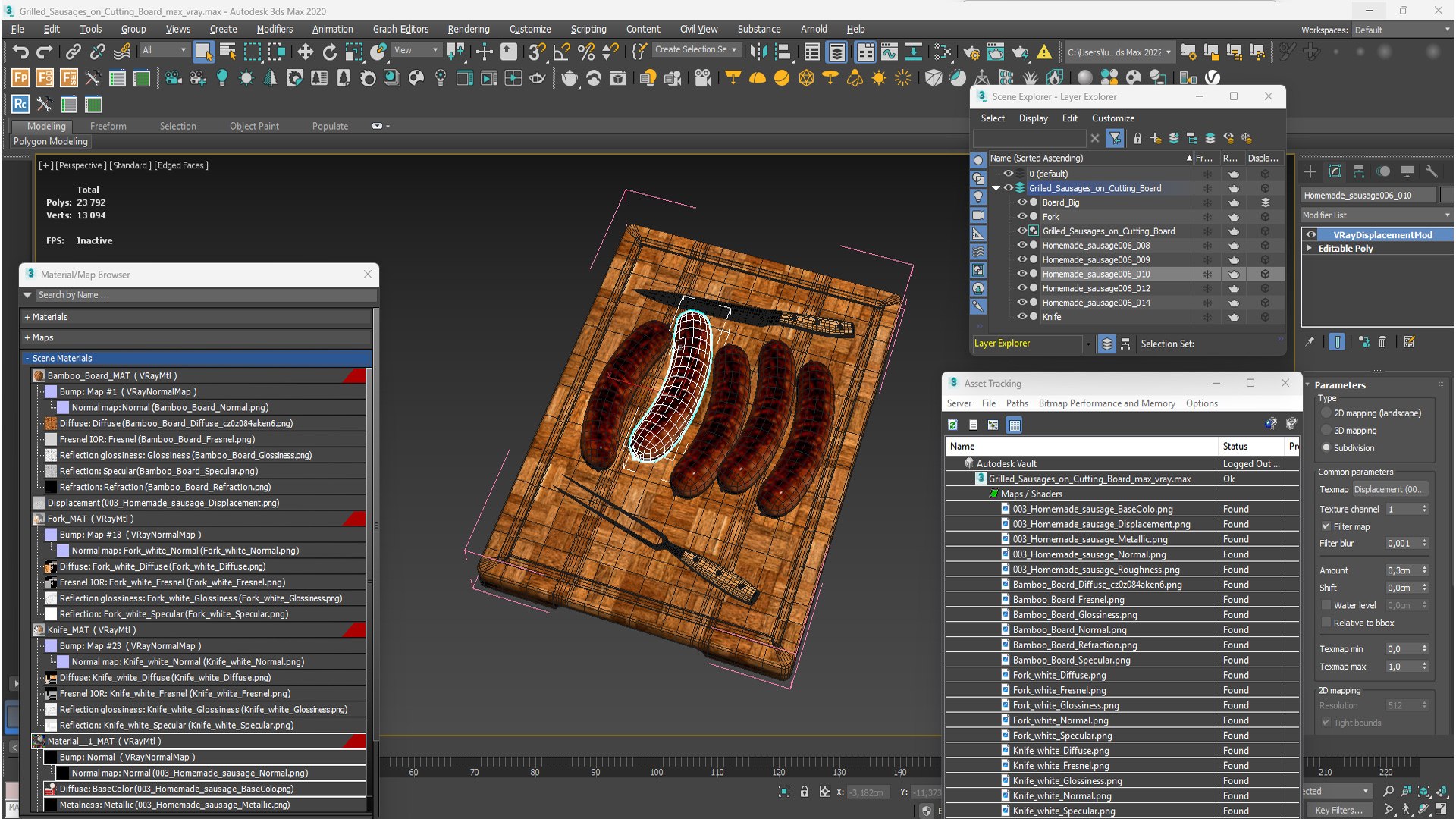The image size is (1456, 819).
Task: Click the Displacement texmap button
Action: [x=1389, y=489]
